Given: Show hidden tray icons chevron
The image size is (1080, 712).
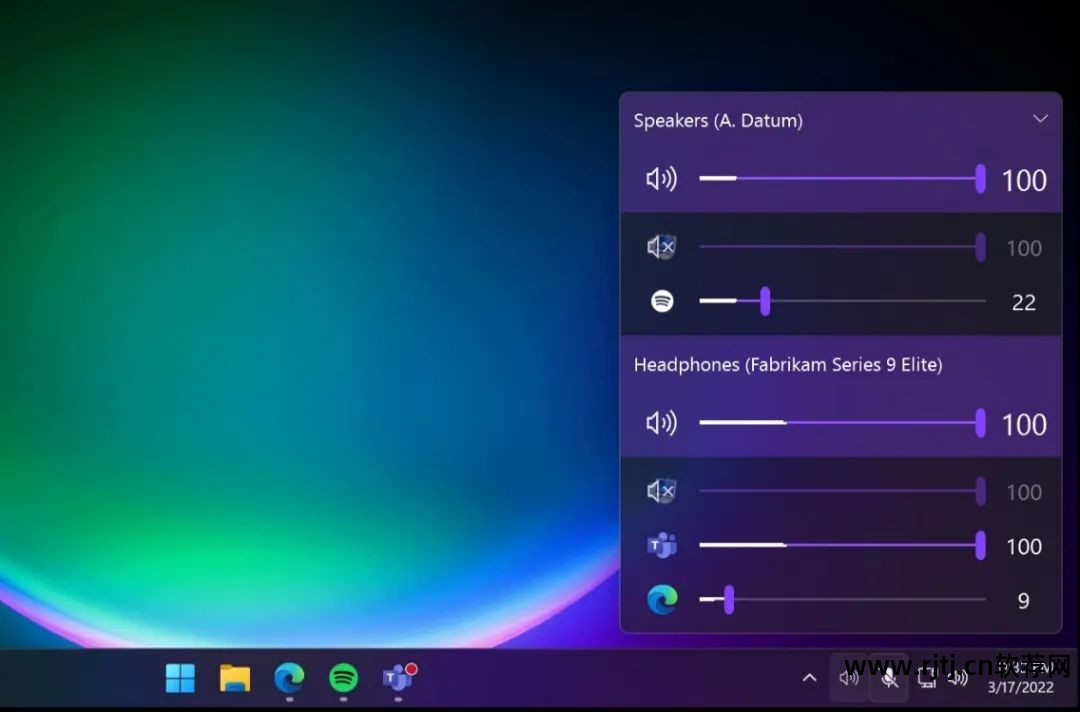Looking at the screenshot, I should (x=810, y=678).
